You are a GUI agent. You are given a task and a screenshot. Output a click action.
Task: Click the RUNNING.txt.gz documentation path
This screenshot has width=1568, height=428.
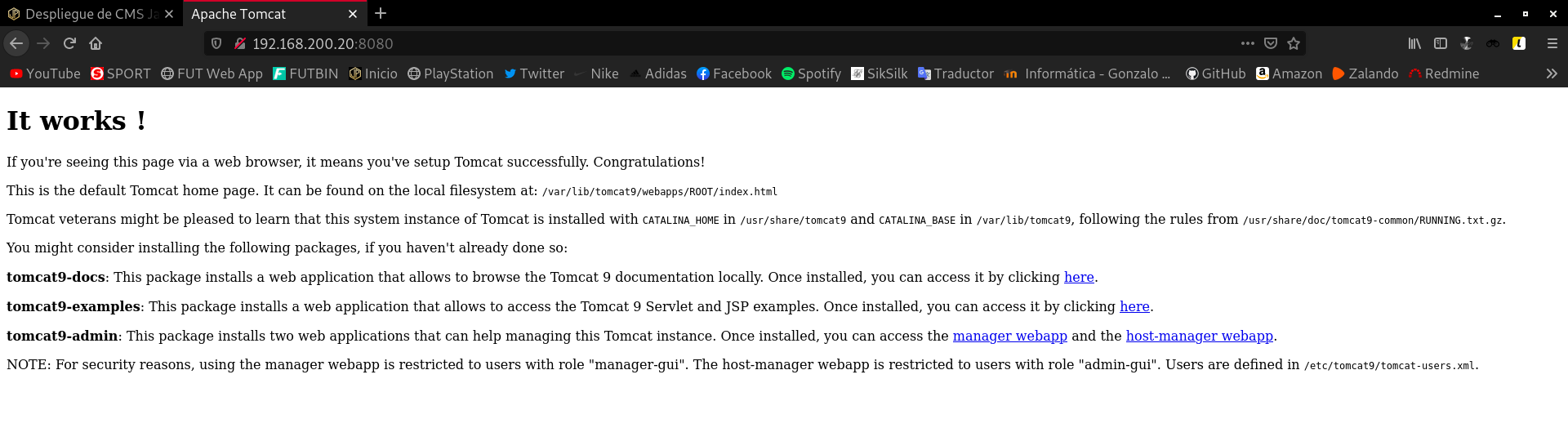[1373, 221]
